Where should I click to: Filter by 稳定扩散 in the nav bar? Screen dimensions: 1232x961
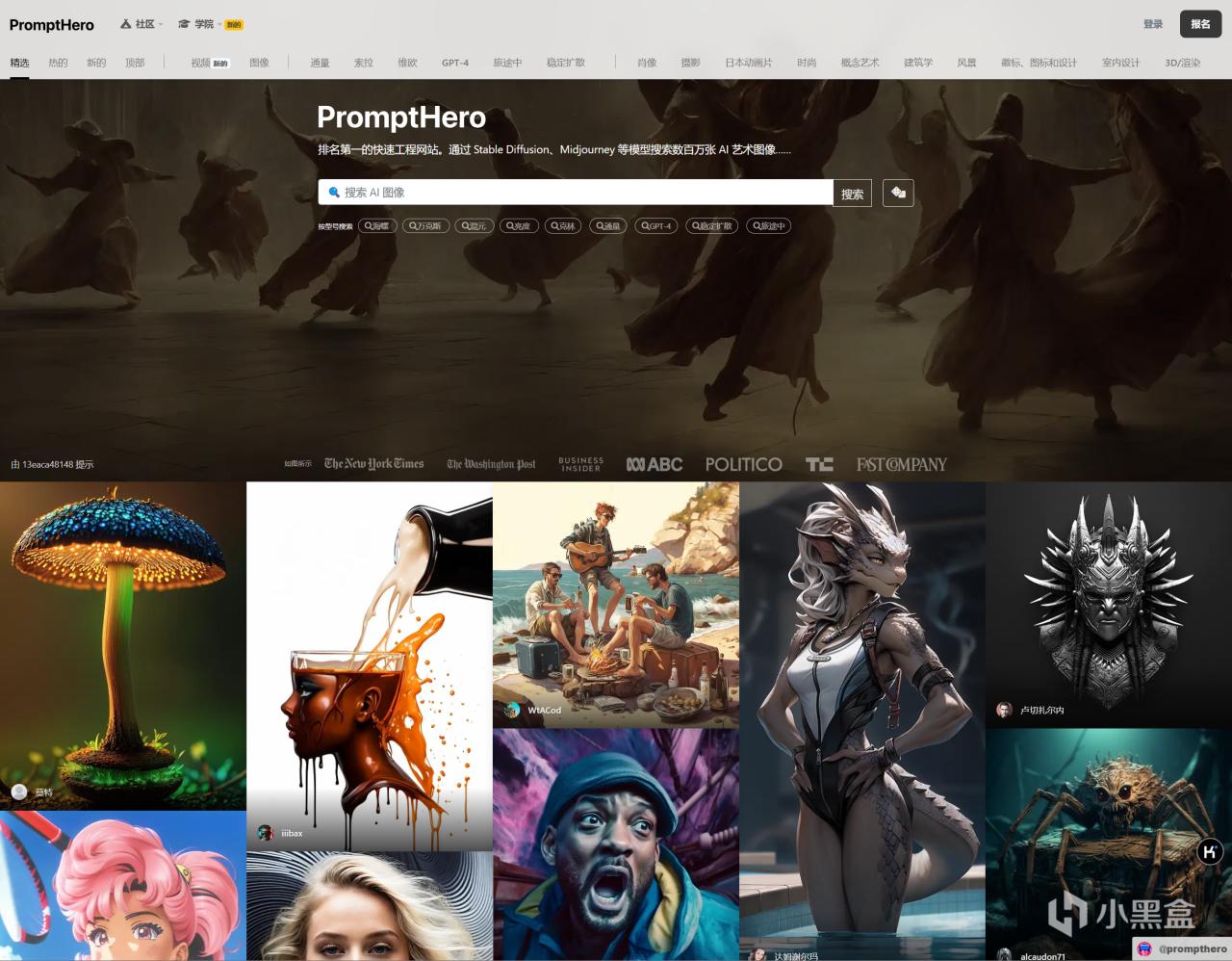pos(566,63)
